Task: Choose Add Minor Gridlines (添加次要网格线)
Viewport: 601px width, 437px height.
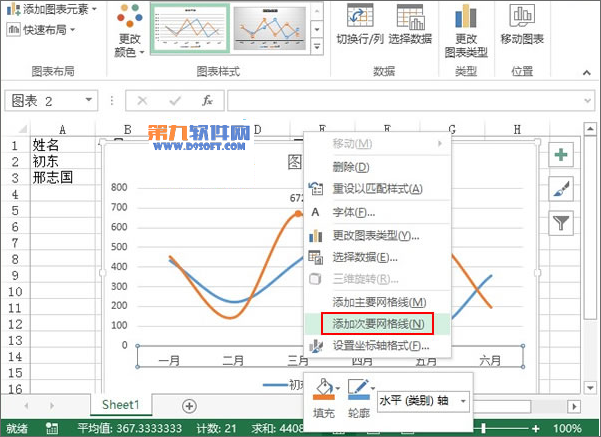Action: (378, 324)
